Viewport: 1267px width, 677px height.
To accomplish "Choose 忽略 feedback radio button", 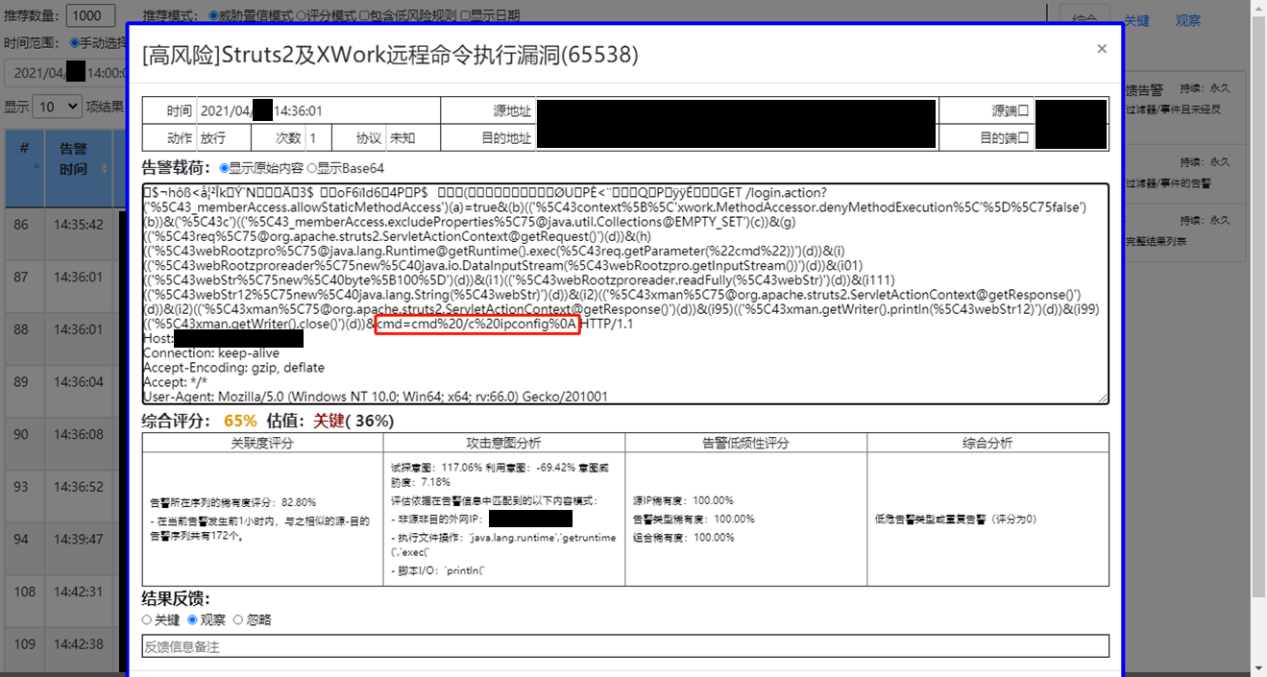I will [x=238, y=620].
